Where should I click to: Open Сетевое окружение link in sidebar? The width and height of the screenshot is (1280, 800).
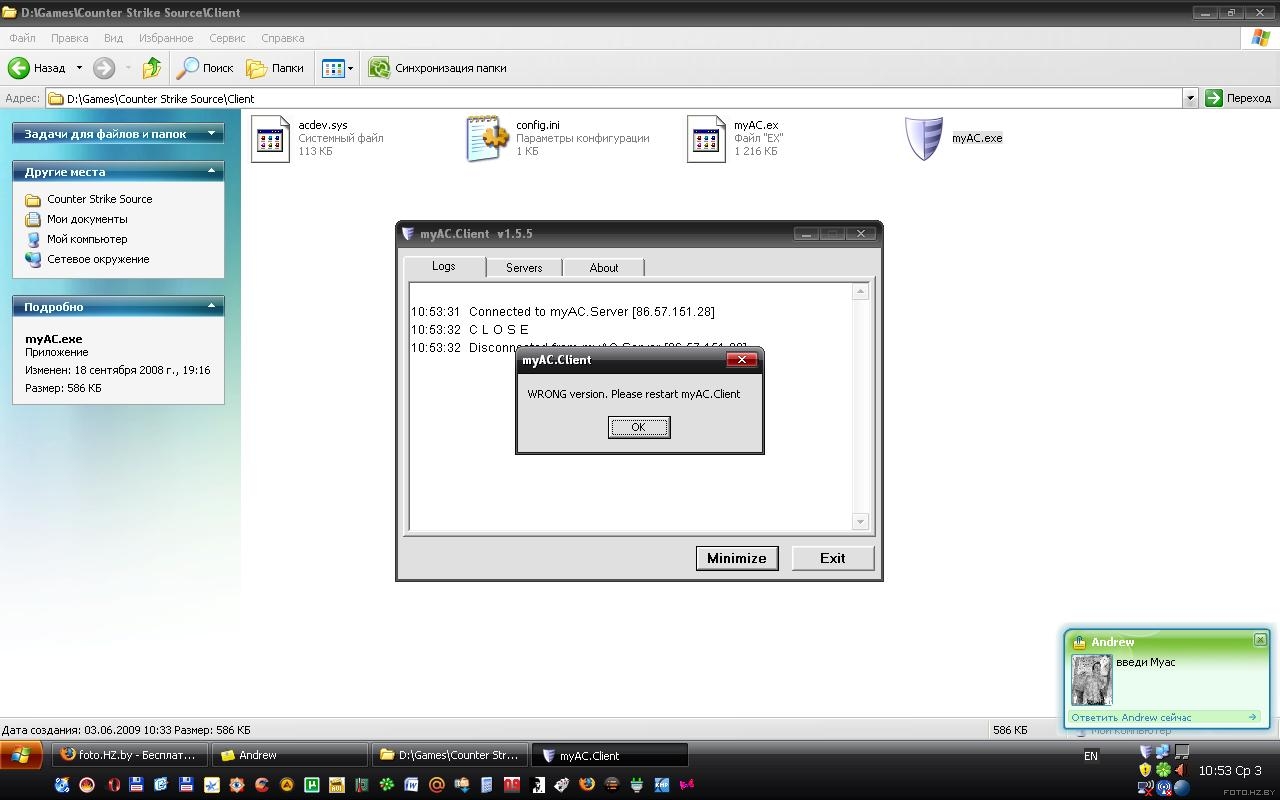click(x=98, y=259)
